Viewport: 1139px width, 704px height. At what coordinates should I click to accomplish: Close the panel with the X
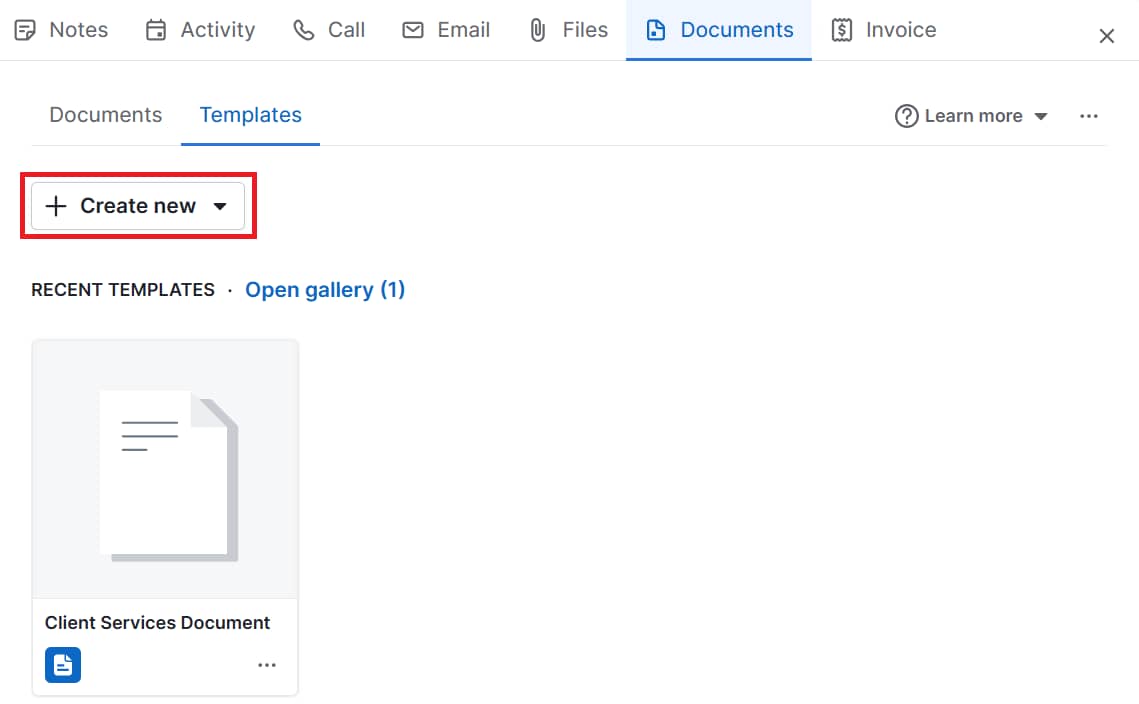click(x=1107, y=35)
